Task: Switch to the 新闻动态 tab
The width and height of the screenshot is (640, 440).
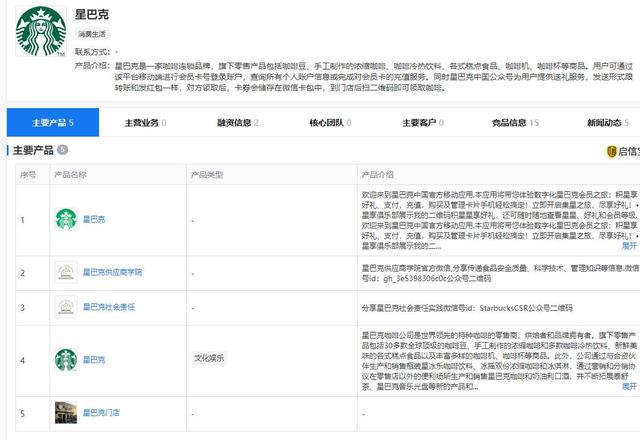Action: tap(607, 122)
